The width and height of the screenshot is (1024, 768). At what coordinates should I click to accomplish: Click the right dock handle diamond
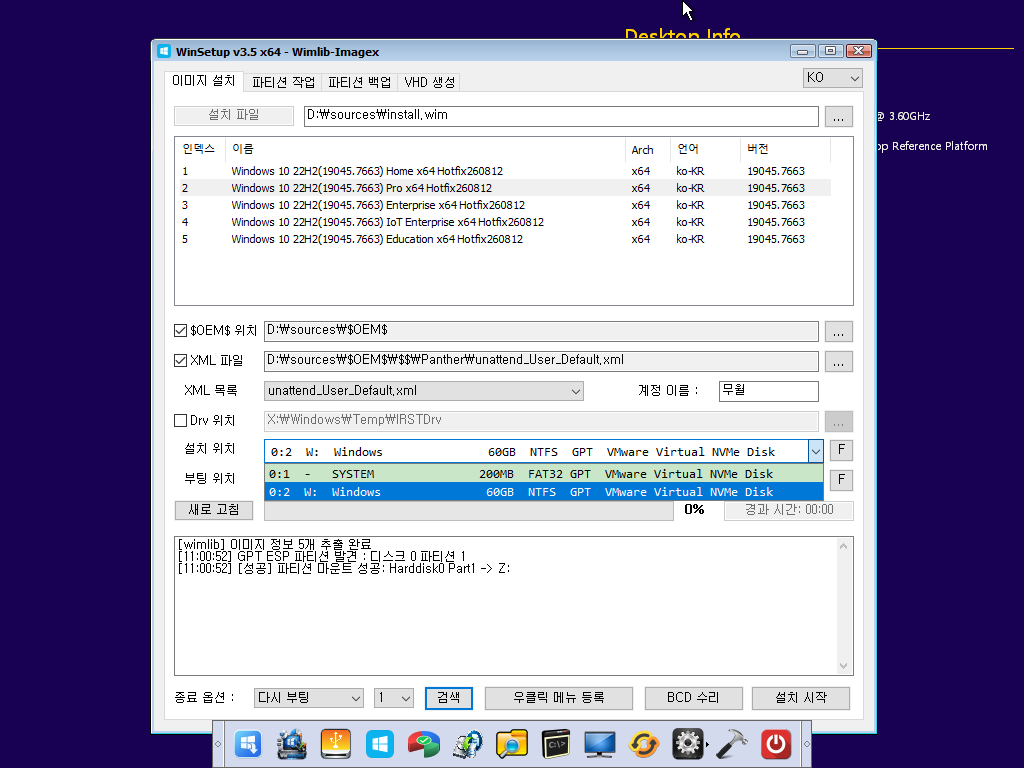[x=807, y=744]
